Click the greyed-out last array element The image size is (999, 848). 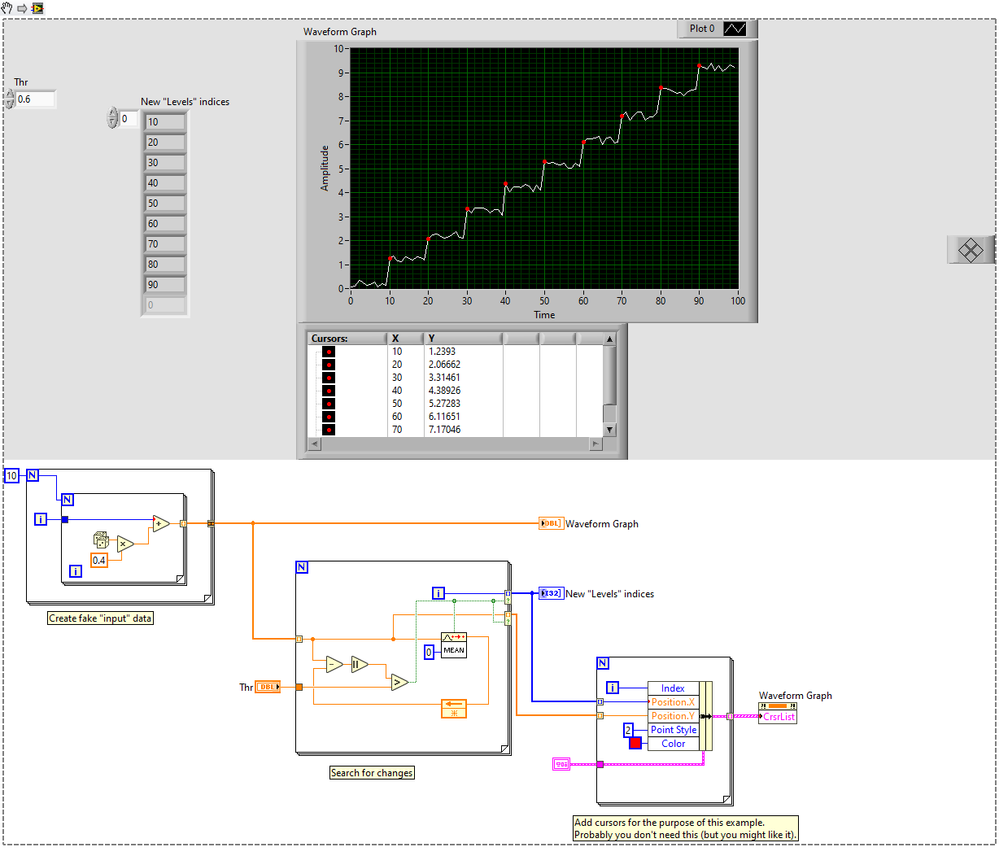165,305
